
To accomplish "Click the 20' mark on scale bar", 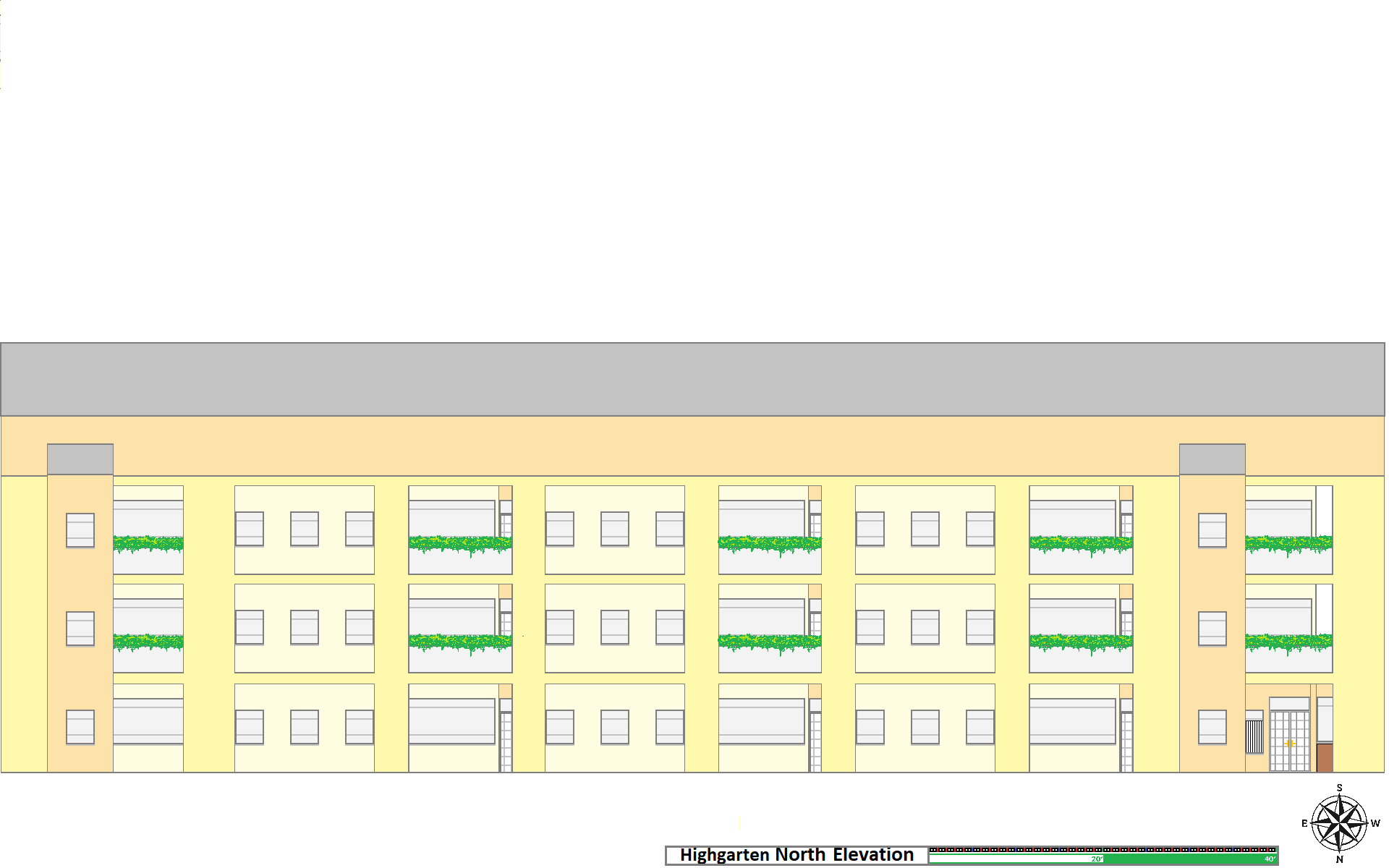I will pos(1097,859).
